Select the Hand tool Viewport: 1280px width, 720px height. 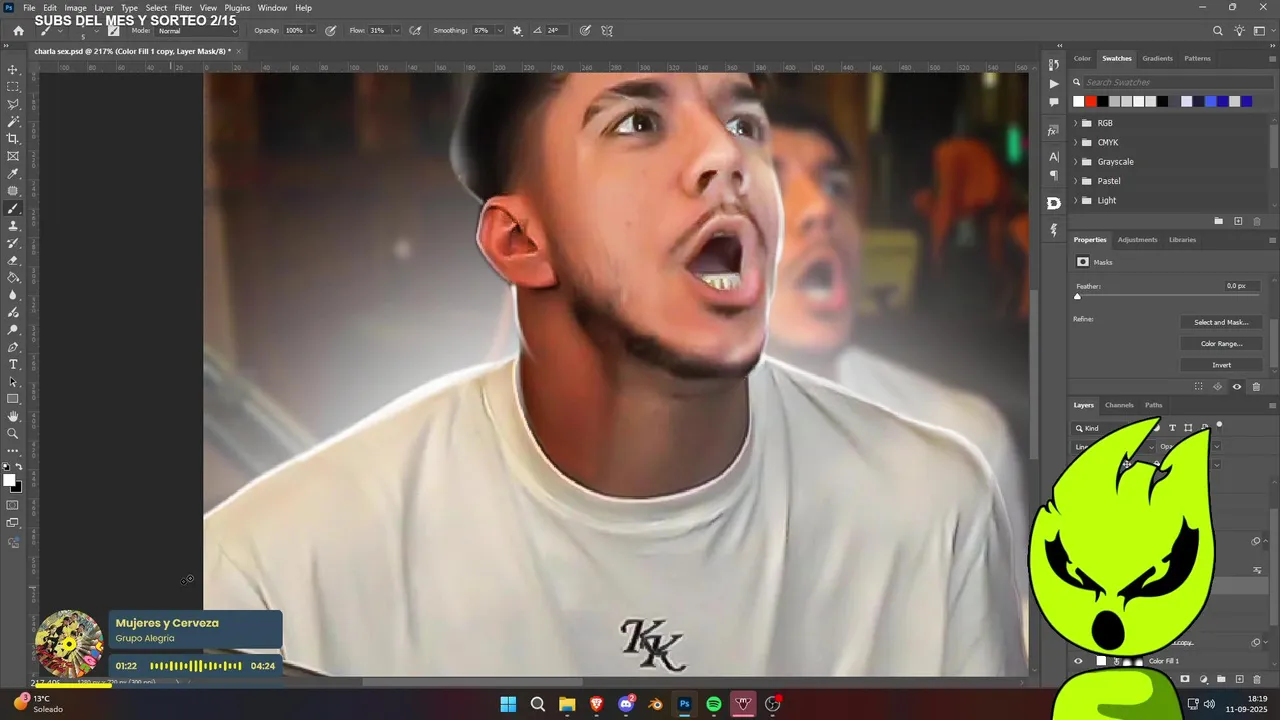click(x=13, y=417)
